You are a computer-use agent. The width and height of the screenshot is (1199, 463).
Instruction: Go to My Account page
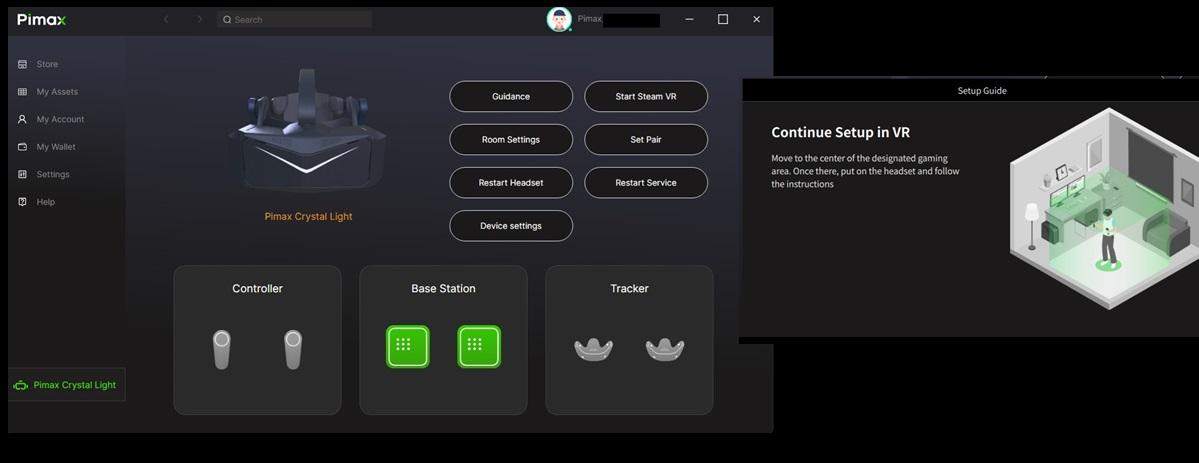(60, 119)
